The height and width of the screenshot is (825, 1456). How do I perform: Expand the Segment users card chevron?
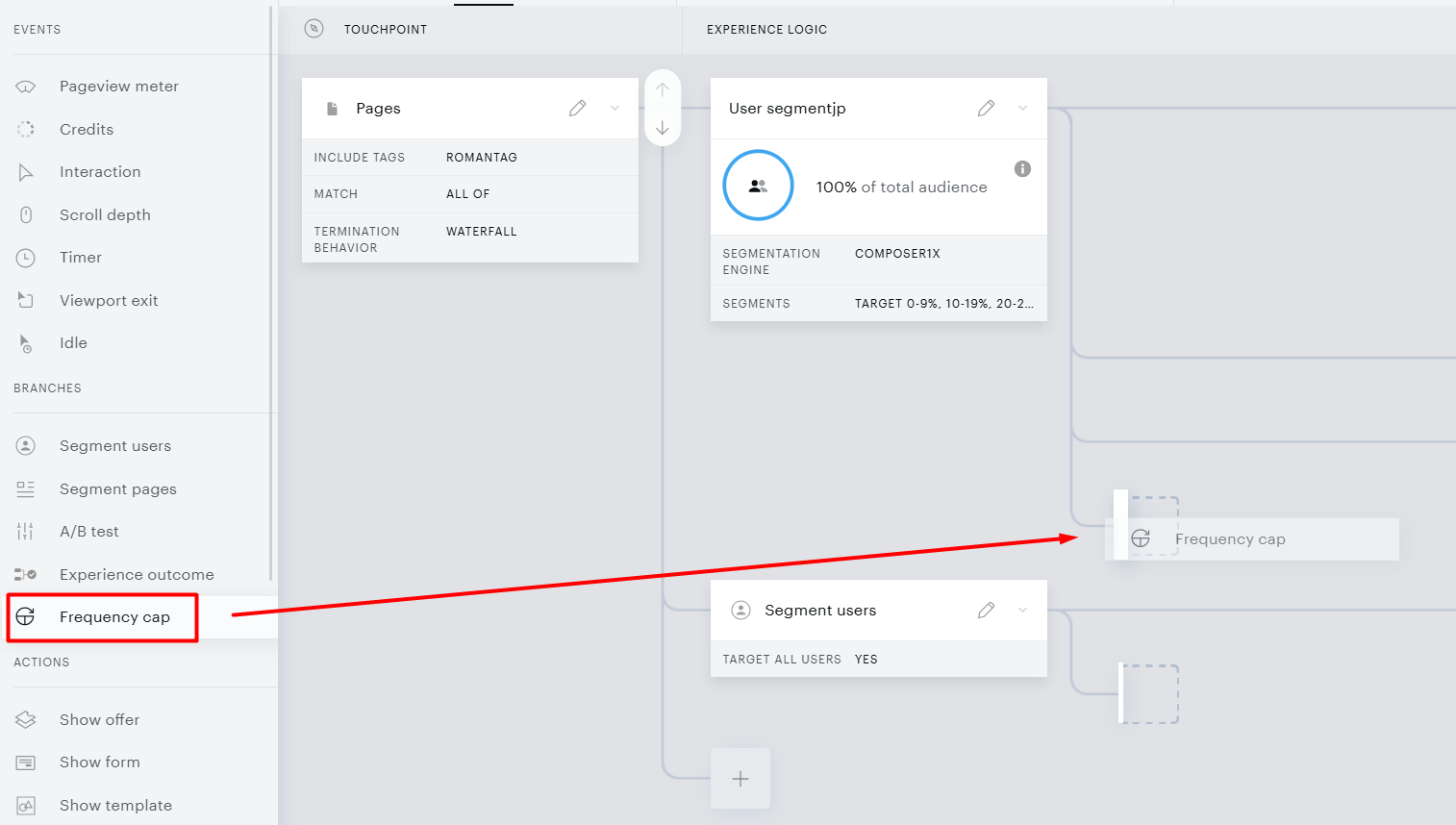1022,611
